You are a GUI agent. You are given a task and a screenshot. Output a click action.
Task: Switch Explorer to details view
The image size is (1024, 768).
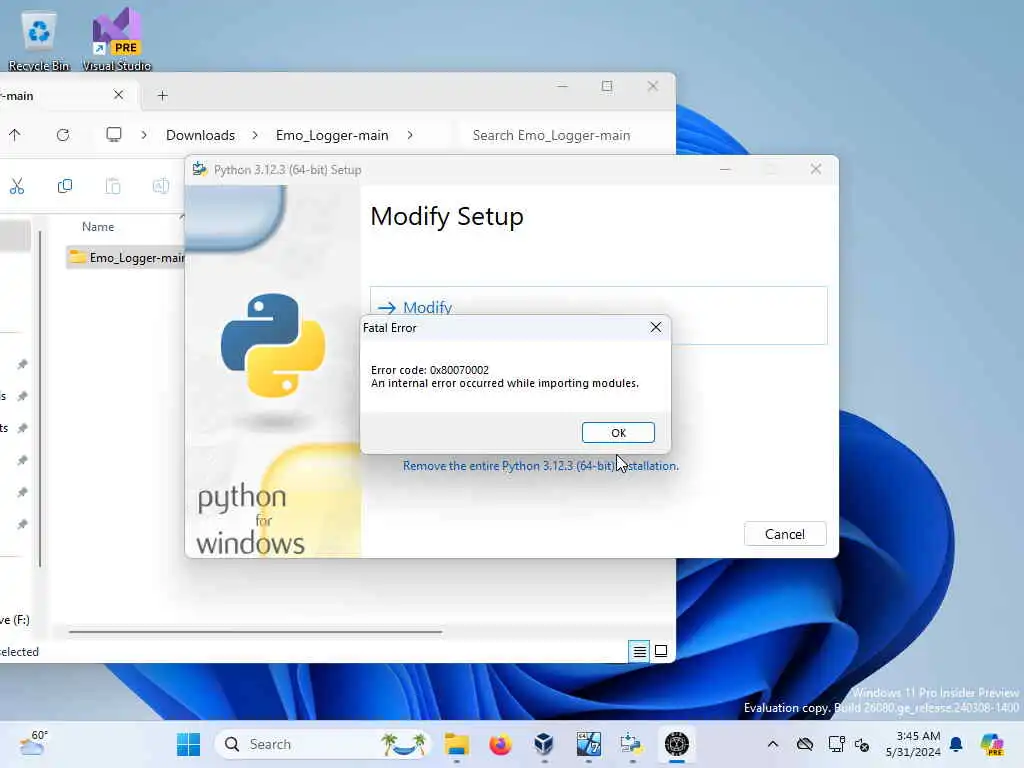pyautogui.click(x=639, y=651)
